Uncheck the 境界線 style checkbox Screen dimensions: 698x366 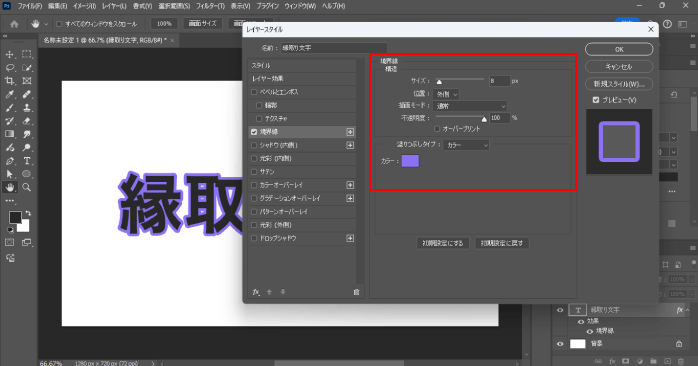pos(254,132)
